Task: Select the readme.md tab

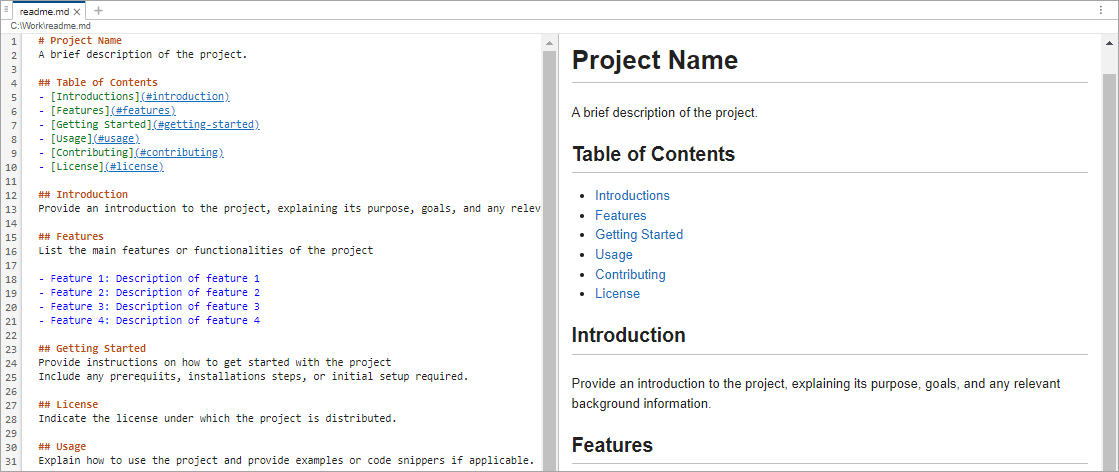Action: pyautogui.click(x=49, y=11)
